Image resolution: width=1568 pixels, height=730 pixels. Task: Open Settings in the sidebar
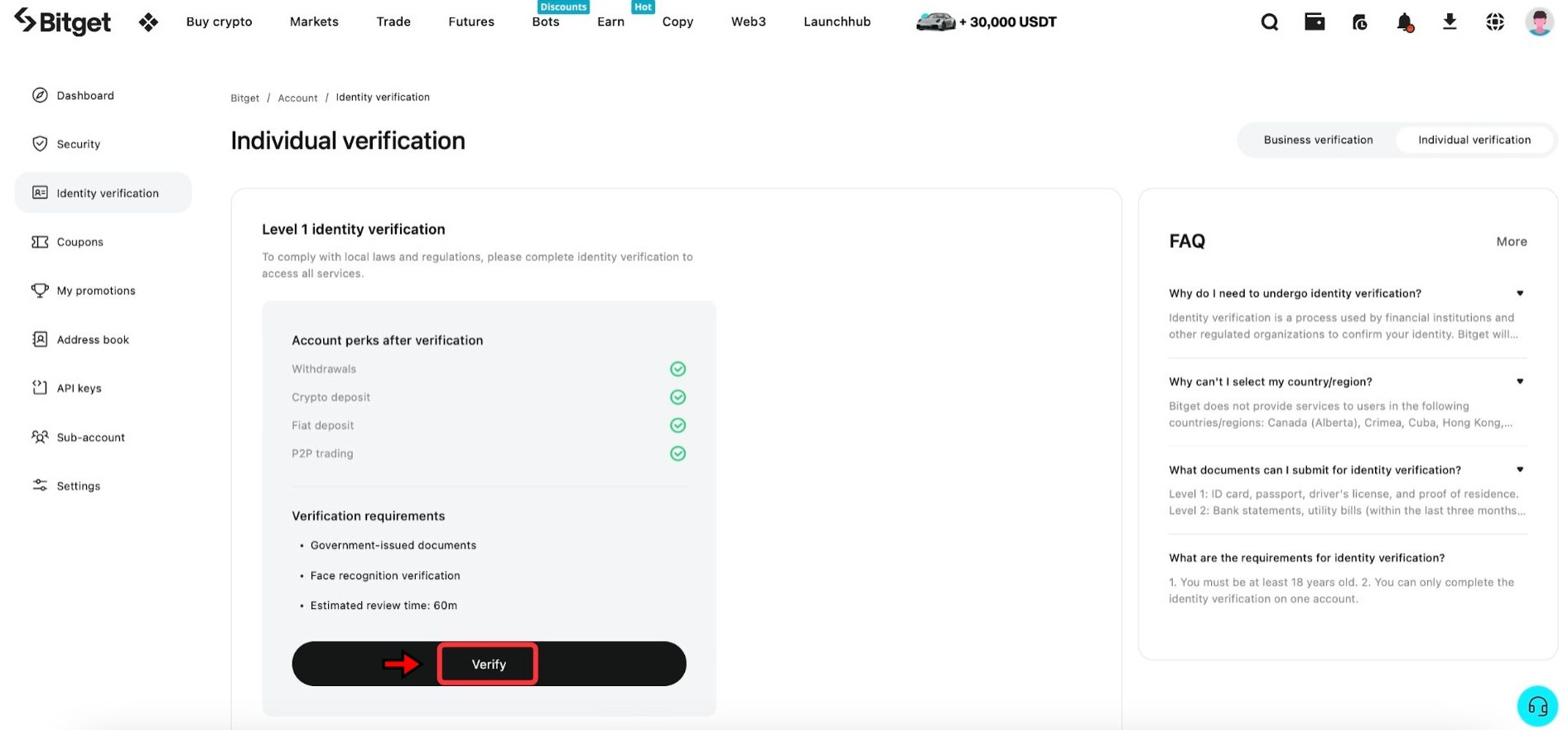pos(79,486)
